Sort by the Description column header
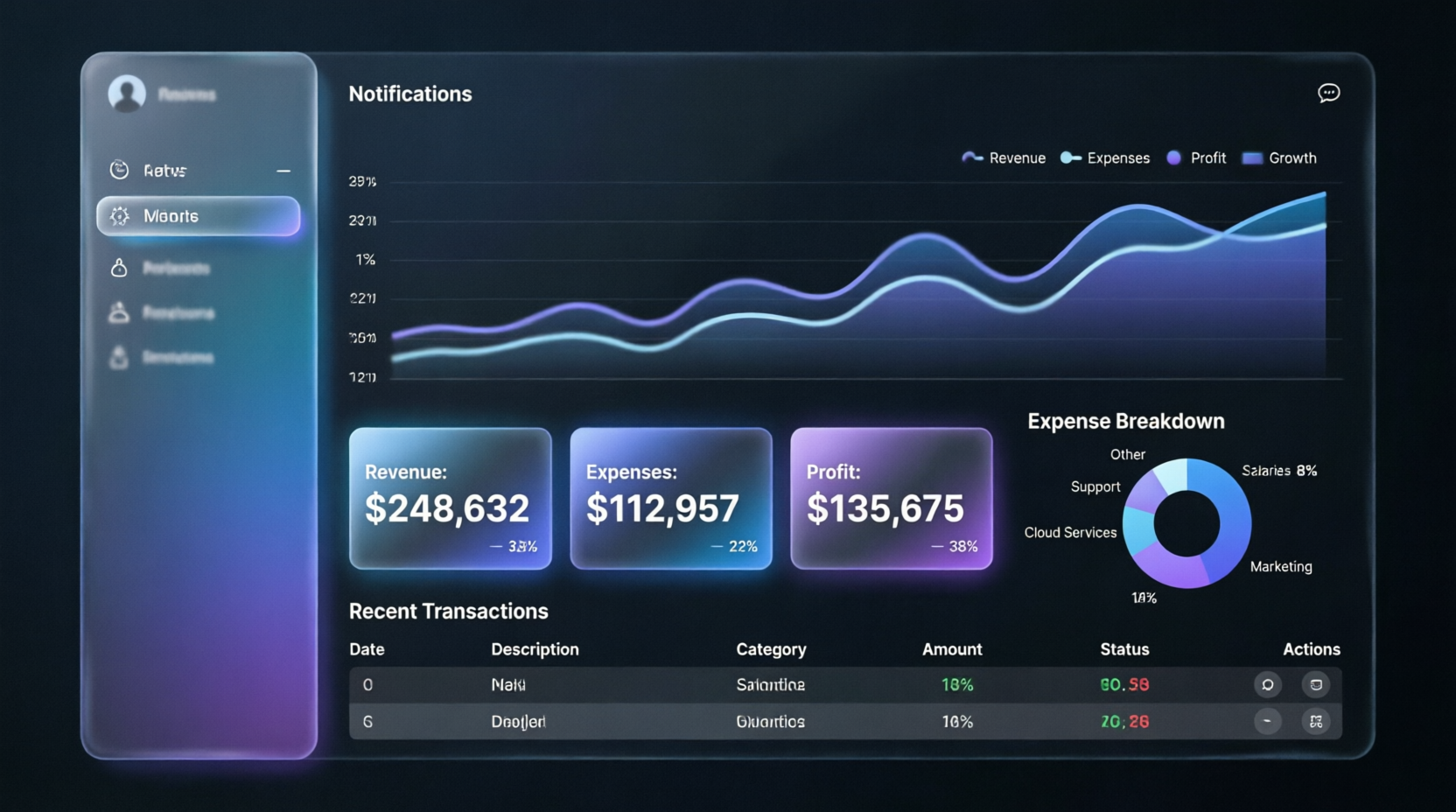Screen dimensions: 1456x812 [x=535, y=649]
